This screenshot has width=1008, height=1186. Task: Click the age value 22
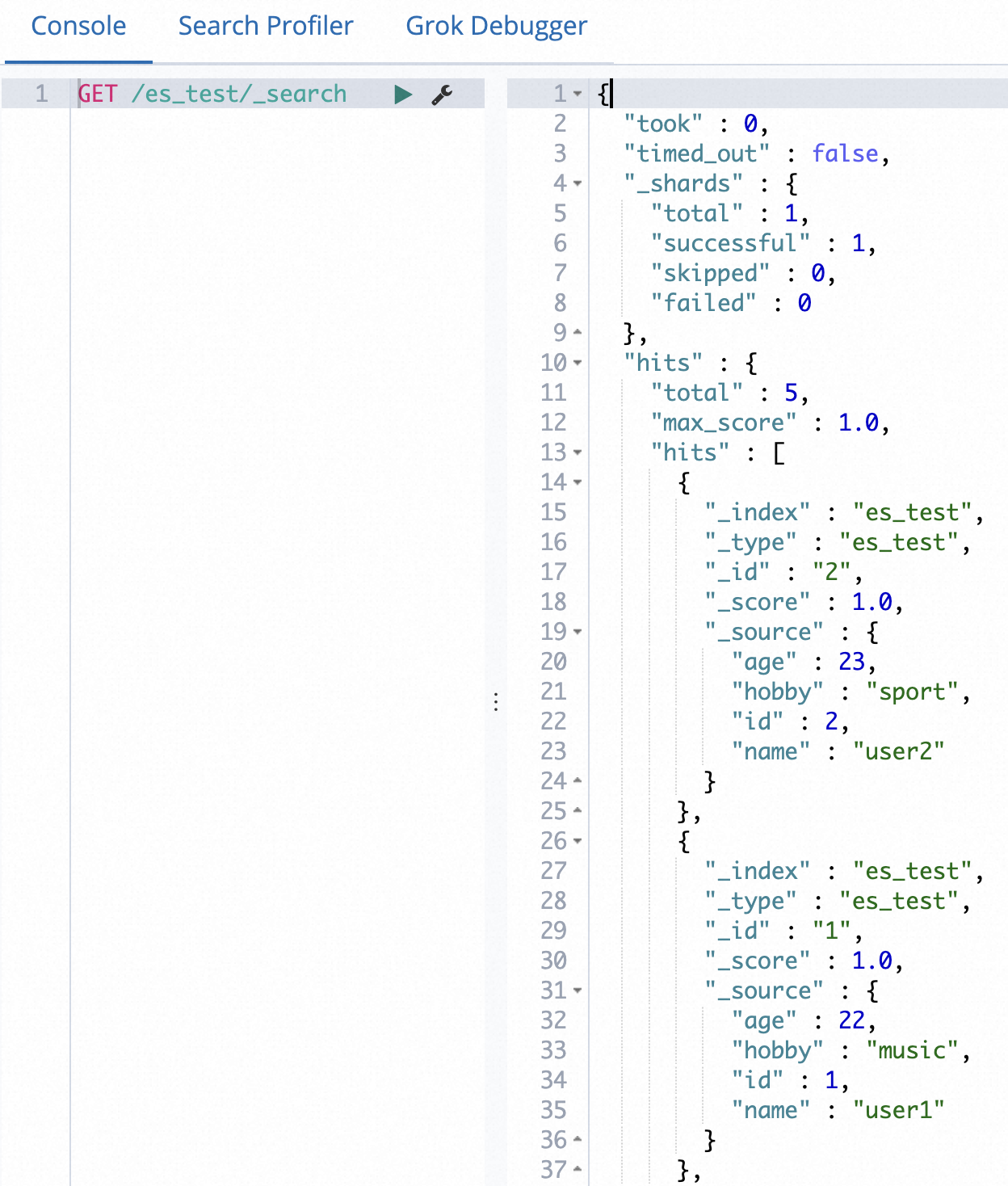pyautogui.click(x=851, y=1020)
